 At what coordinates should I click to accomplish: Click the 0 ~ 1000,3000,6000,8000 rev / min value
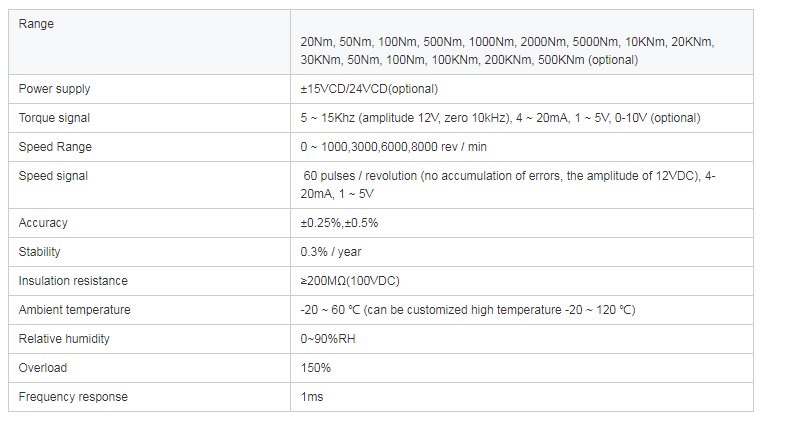click(x=392, y=147)
